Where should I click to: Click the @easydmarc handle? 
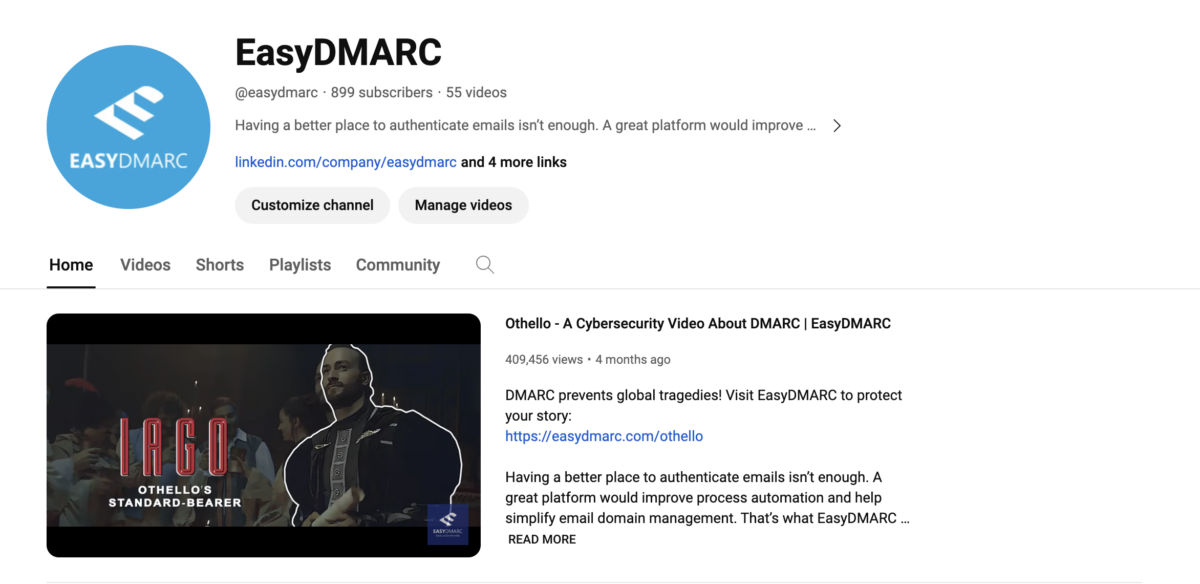coord(276,92)
